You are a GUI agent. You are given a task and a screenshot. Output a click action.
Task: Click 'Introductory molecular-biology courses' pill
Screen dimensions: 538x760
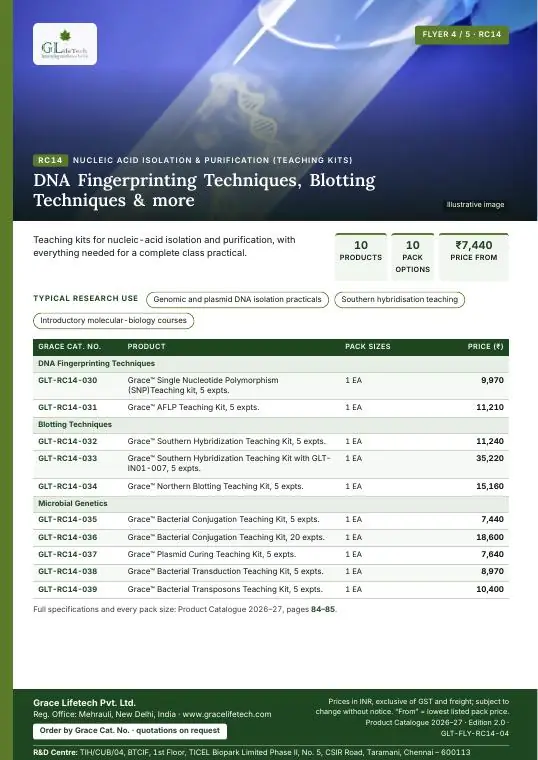(x=113, y=321)
